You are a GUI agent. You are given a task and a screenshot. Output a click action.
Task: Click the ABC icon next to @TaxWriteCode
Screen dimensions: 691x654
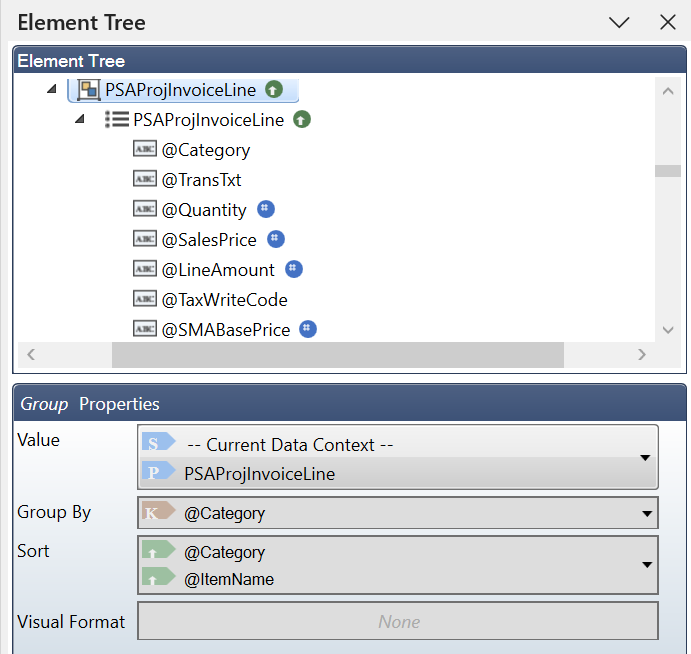(144, 299)
